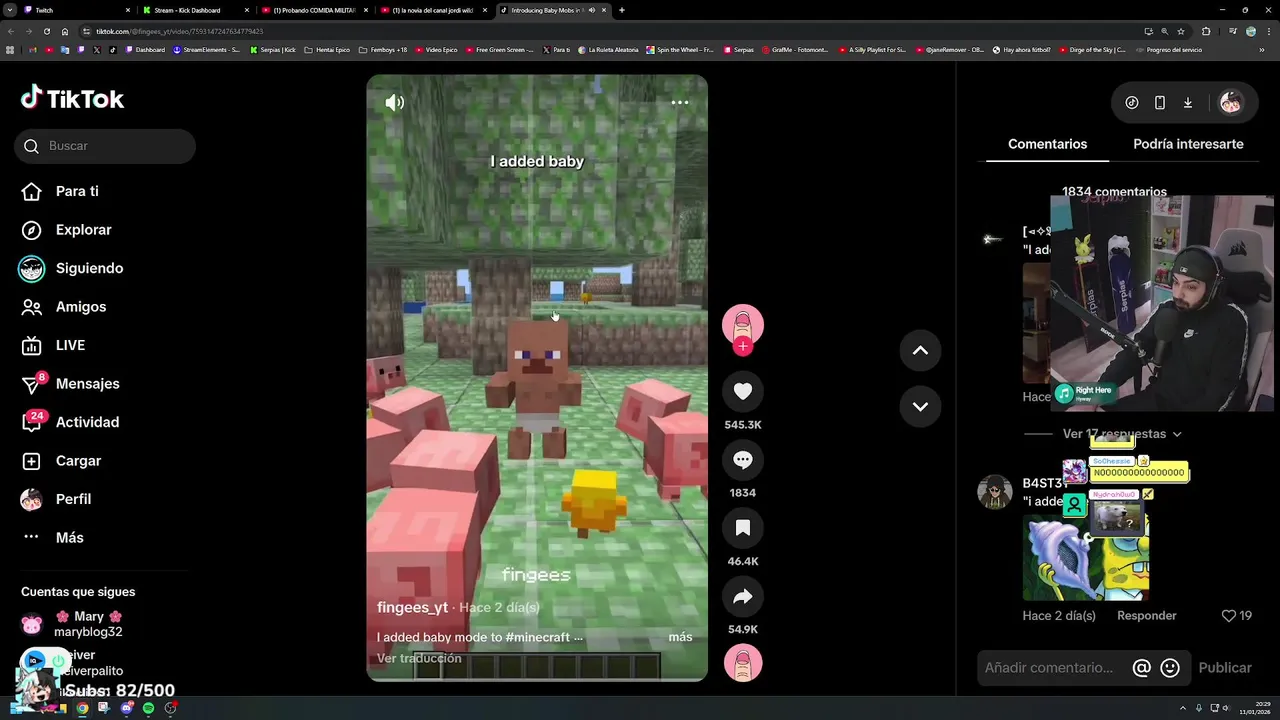Follow creator using the red plus badge

coord(743,347)
